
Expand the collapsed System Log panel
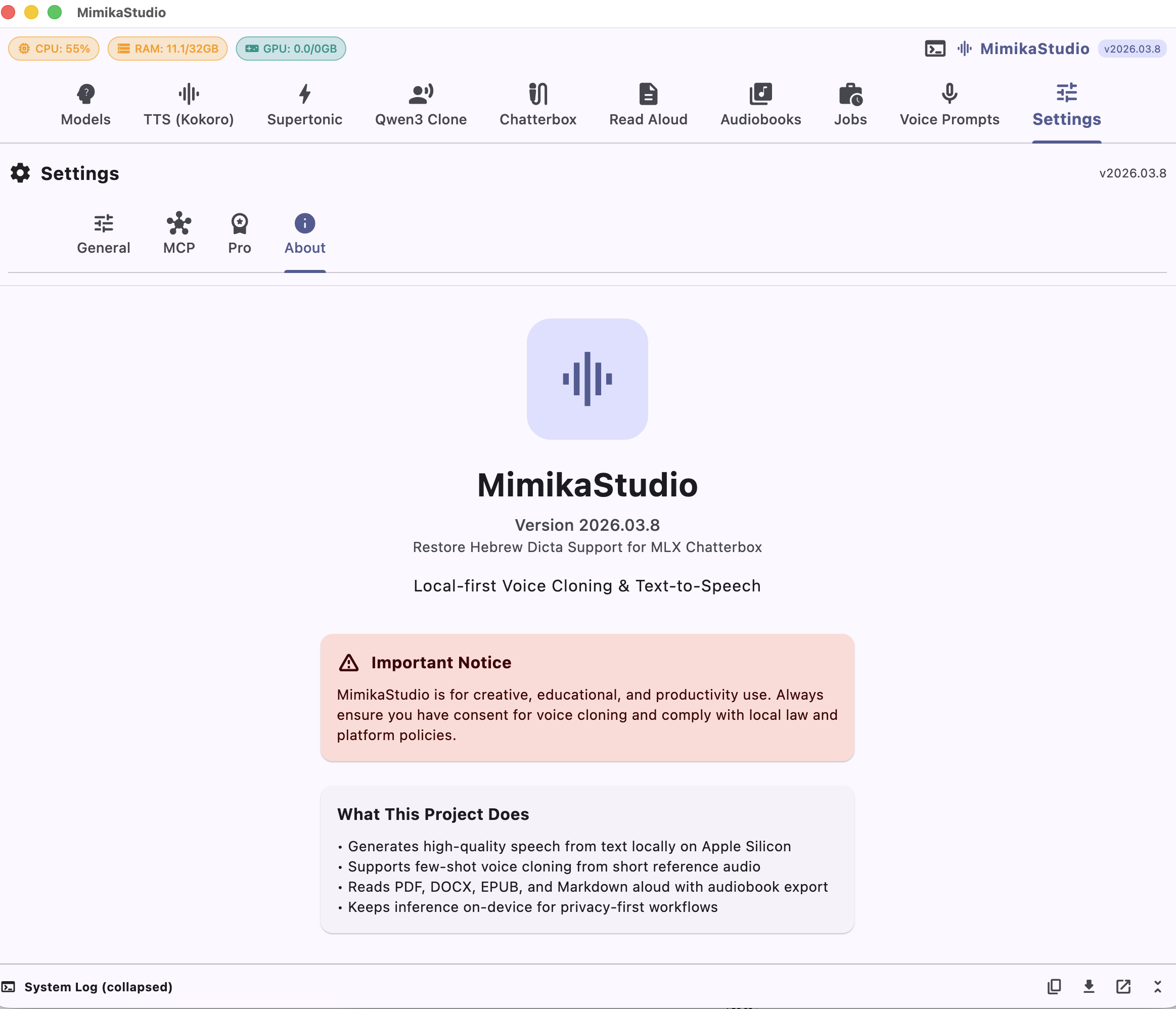tap(1157, 987)
